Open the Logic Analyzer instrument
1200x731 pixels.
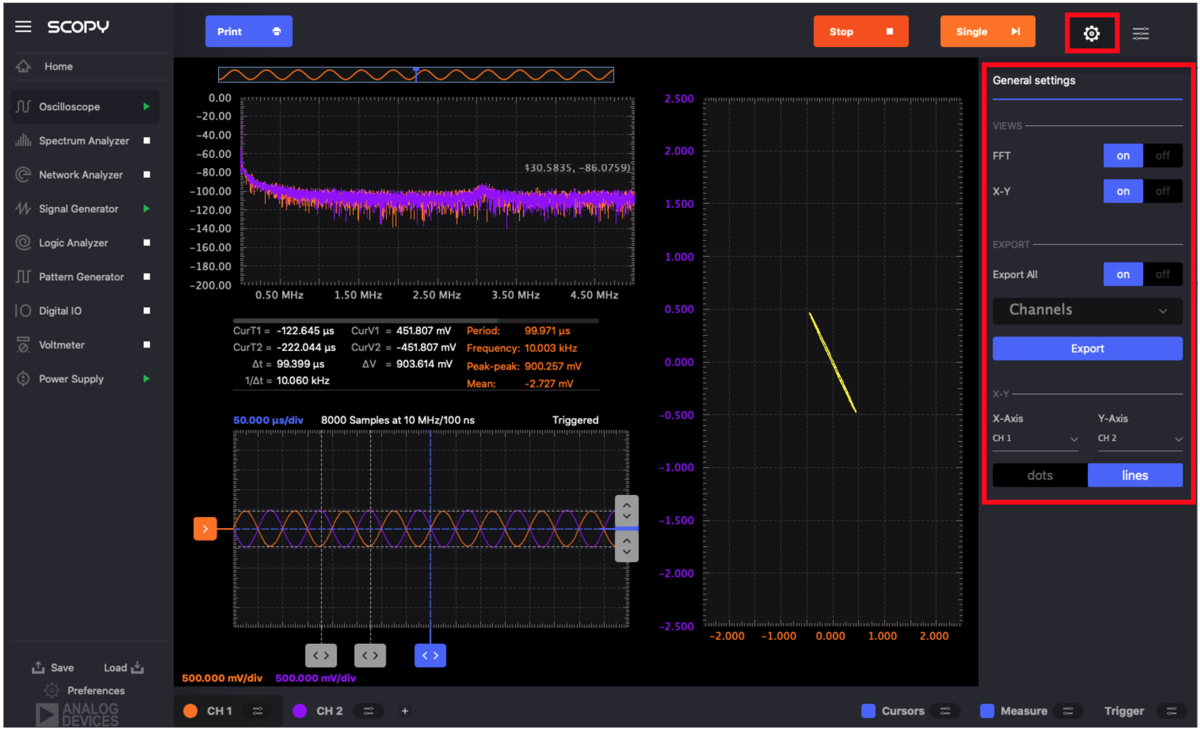coord(73,243)
